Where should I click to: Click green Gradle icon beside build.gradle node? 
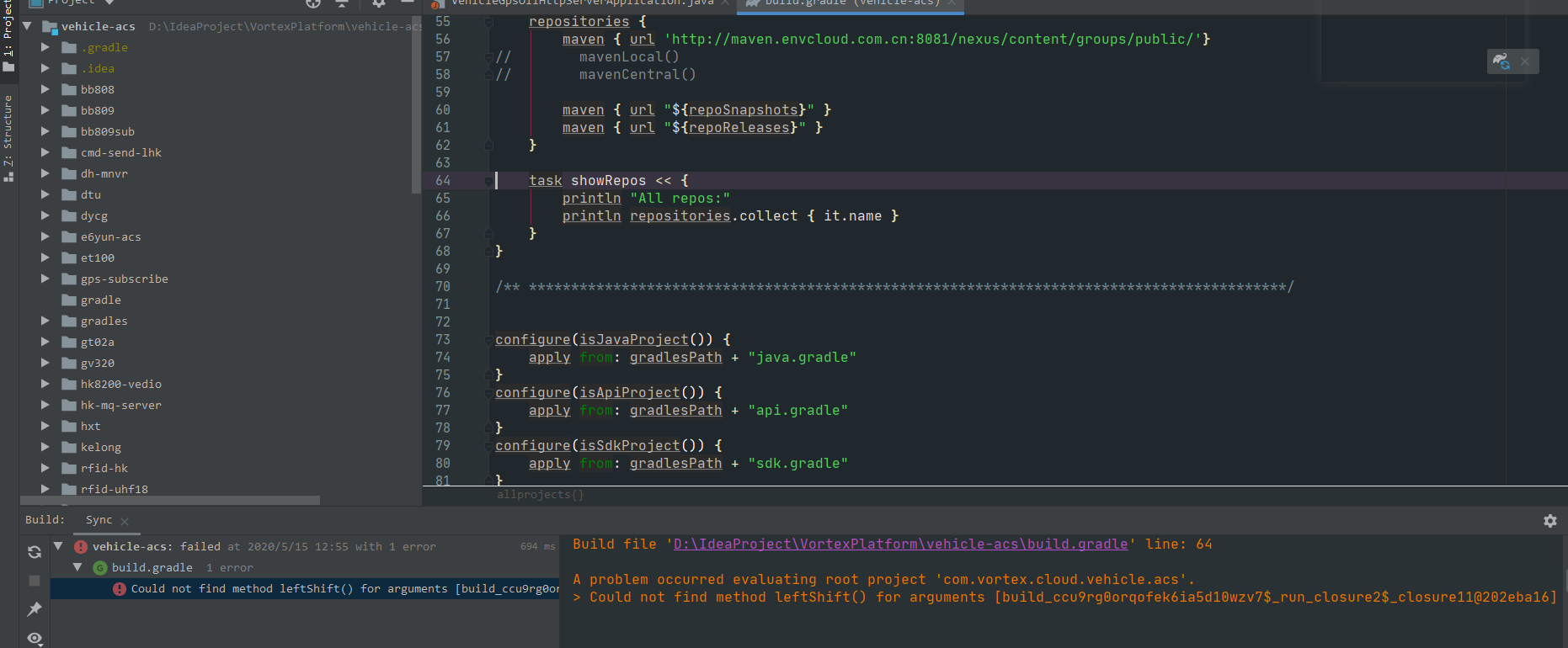click(x=99, y=568)
